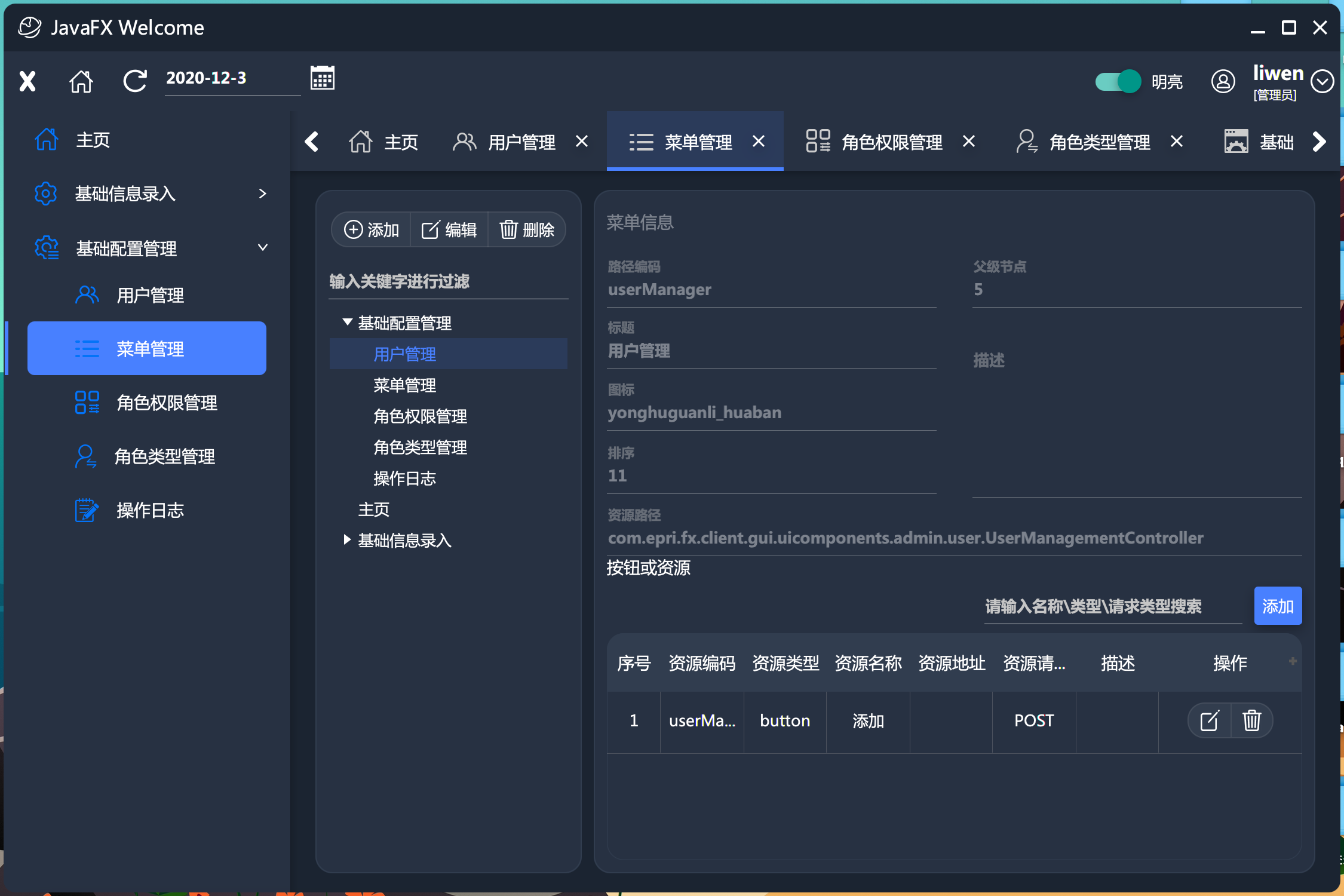This screenshot has height=896, width=1344.
Task: Open the calendar date picker icon
Action: pos(323,78)
